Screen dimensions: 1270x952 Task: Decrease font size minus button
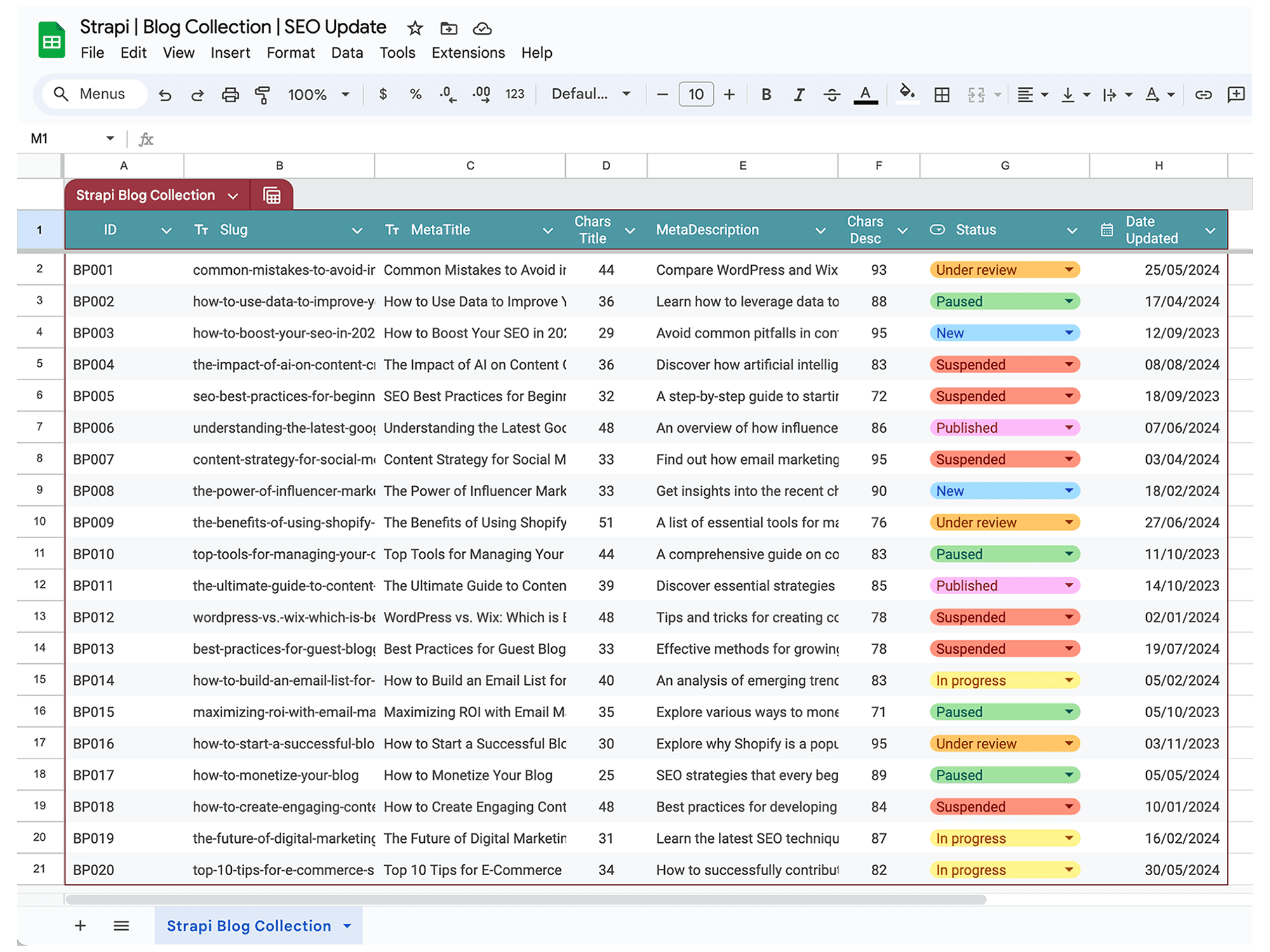662,95
